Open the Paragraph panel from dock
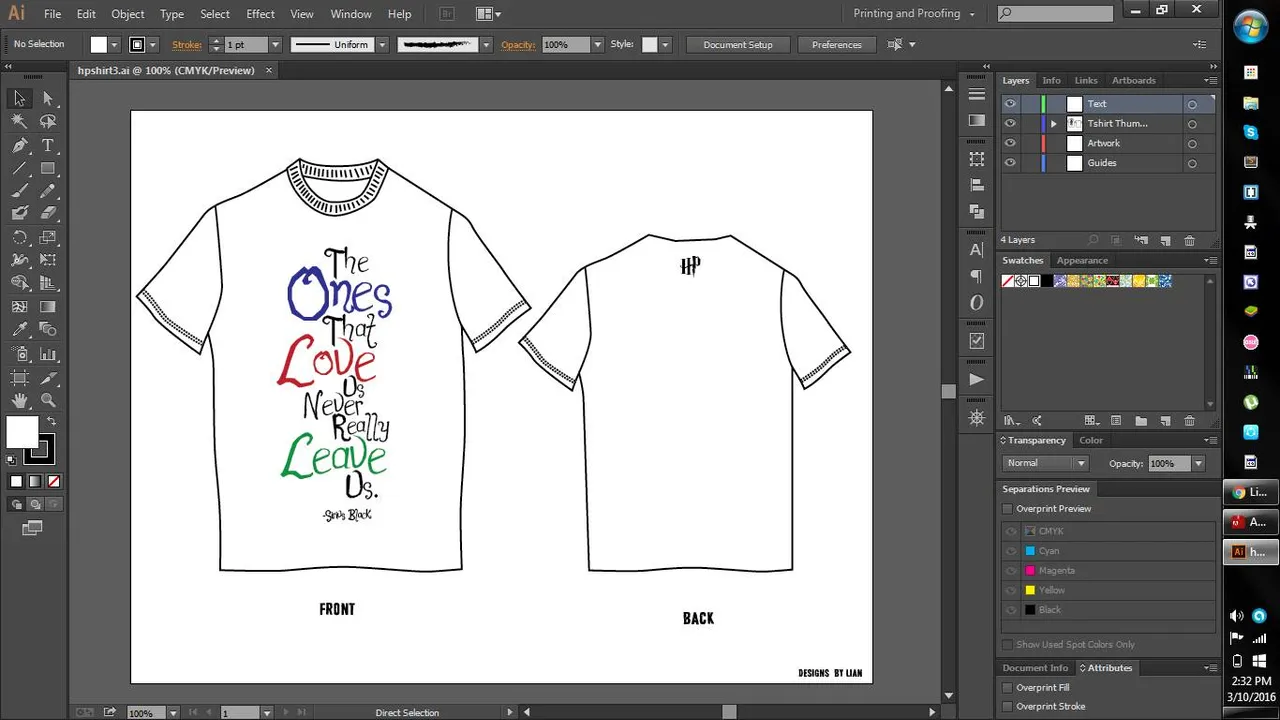The image size is (1280, 720). (x=976, y=276)
